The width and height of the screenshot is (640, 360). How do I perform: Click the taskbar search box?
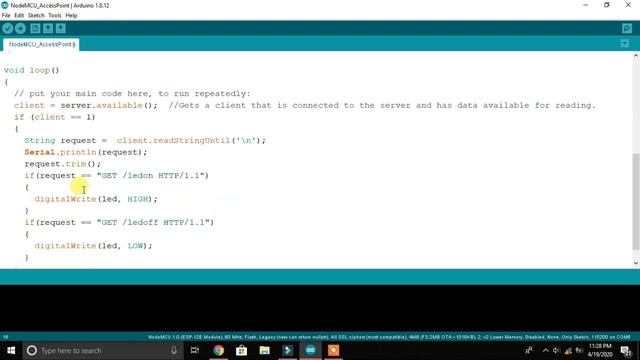click(103, 350)
